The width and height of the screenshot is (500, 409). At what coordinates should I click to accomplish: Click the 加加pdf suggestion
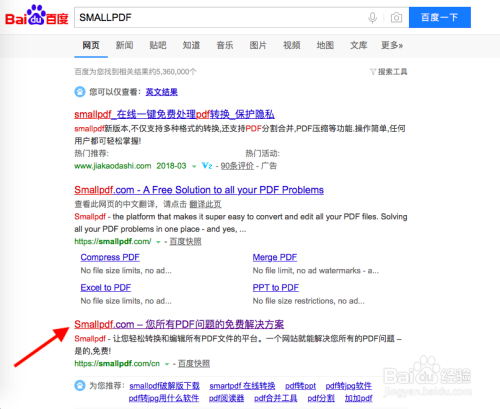358,398
